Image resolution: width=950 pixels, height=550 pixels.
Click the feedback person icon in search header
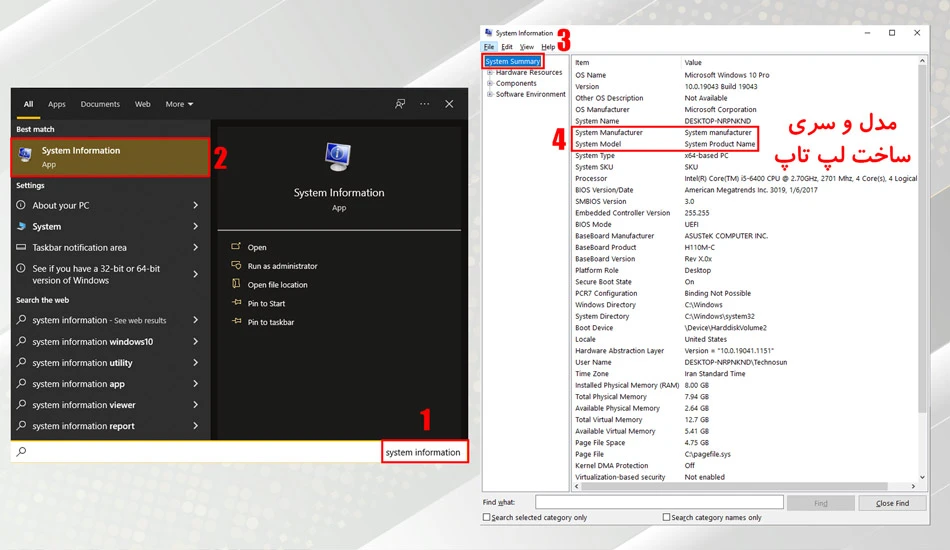click(x=400, y=104)
